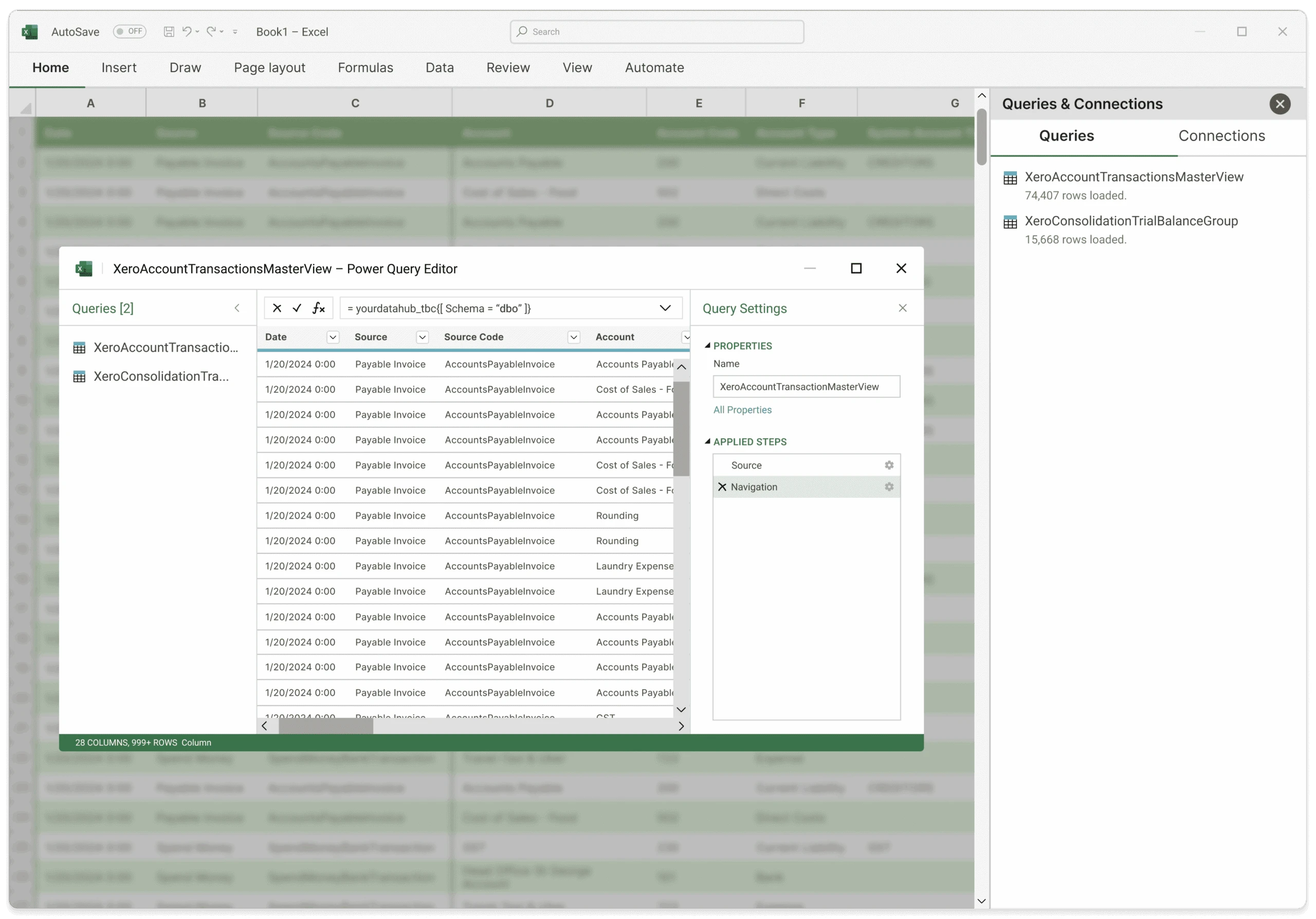1316x919 pixels.
Task: Open the Automate ribbon tab
Action: 654,68
